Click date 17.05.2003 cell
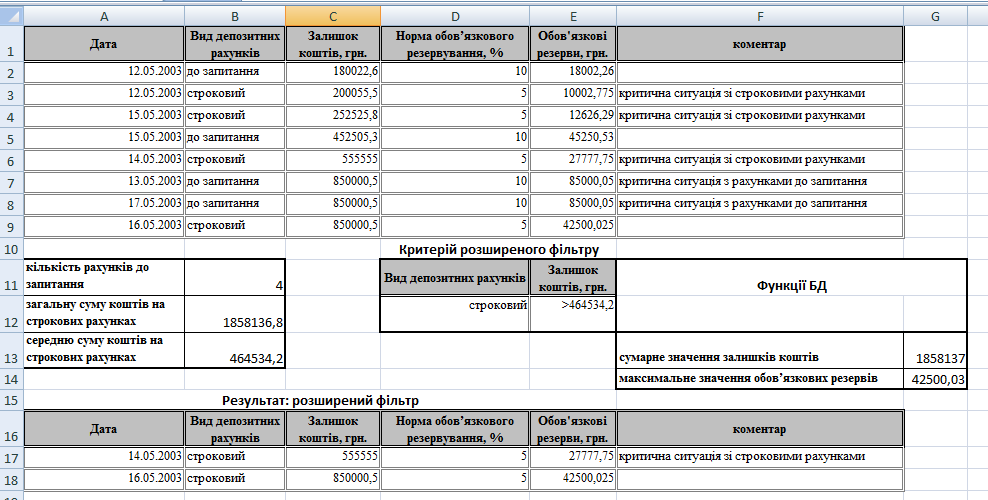988x500 pixels. click(x=104, y=204)
